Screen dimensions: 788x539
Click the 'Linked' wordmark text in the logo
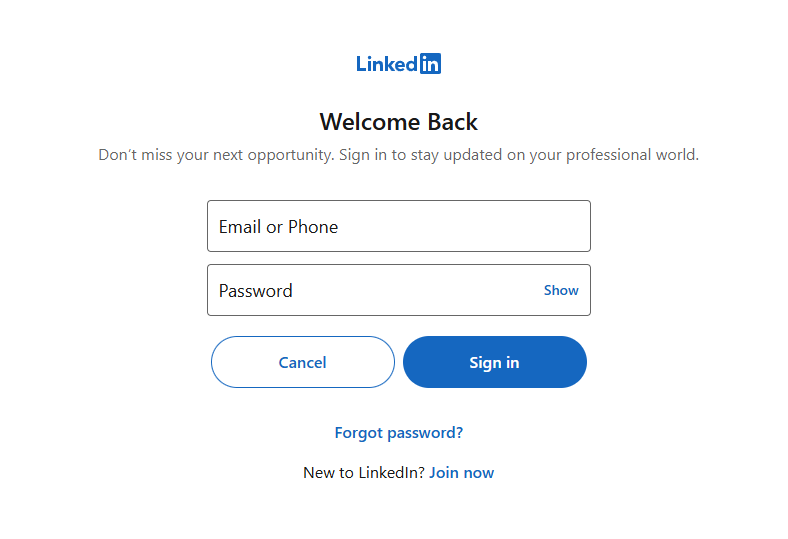[x=387, y=64]
